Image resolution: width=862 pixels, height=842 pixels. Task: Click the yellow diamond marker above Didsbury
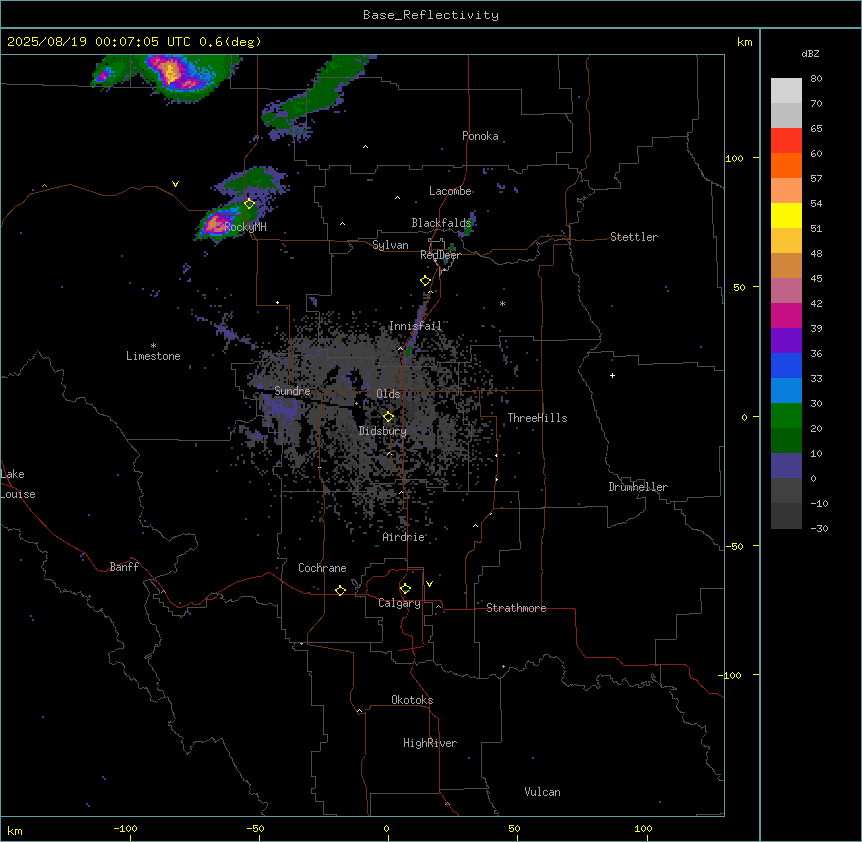click(x=388, y=417)
